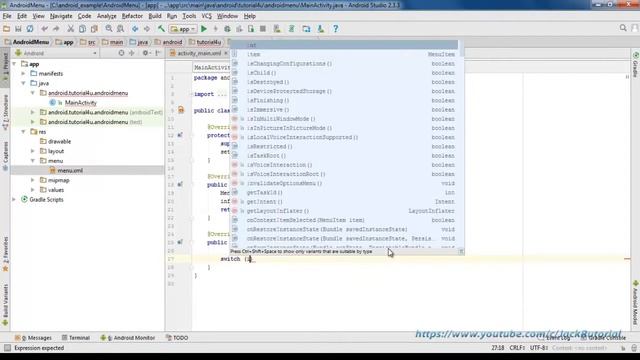This screenshot has width=640, height=360.
Task: Click src breadcrumb in navigation bar
Action: click(x=88, y=42)
